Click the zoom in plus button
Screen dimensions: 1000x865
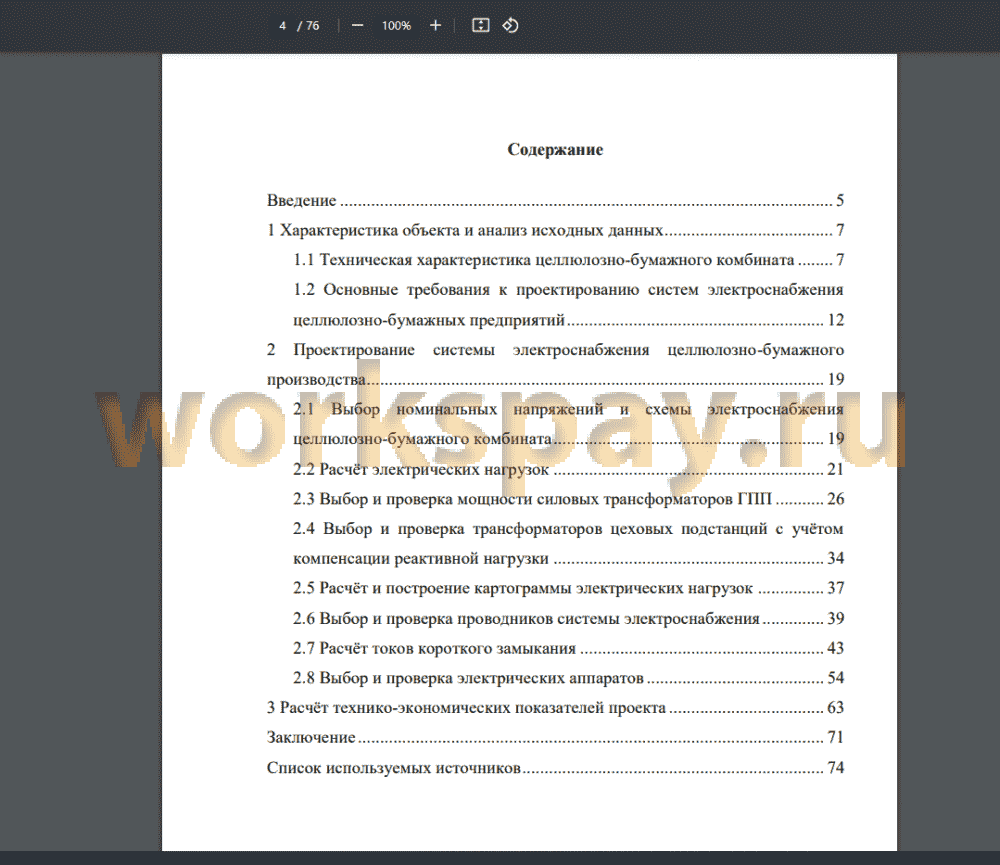(436, 26)
